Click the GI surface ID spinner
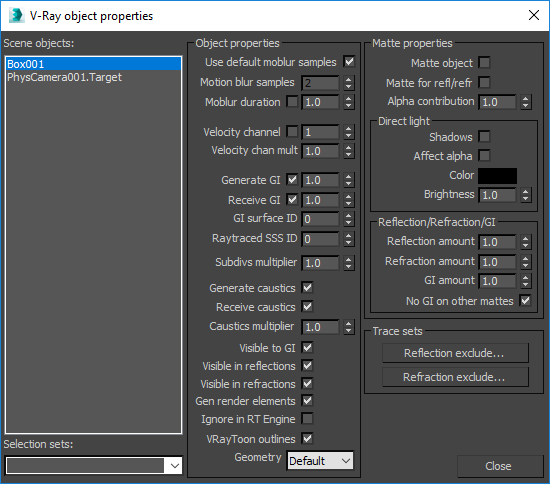Image resolution: width=550 pixels, height=484 pixels. (x=348, y=219)
